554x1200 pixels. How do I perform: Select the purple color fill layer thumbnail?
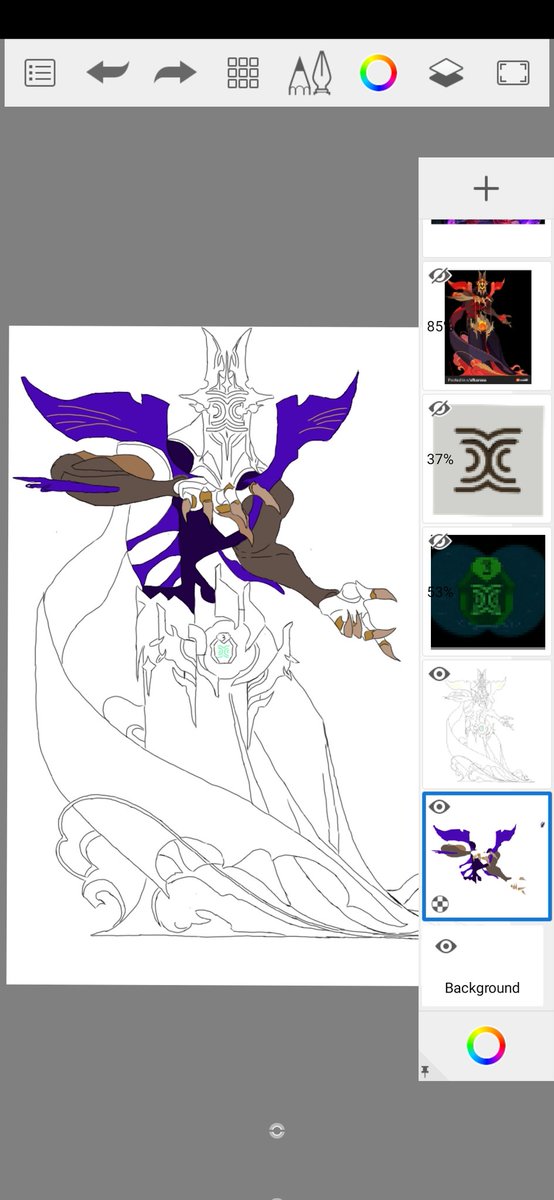pyautogui.click(x=487, y=857)
